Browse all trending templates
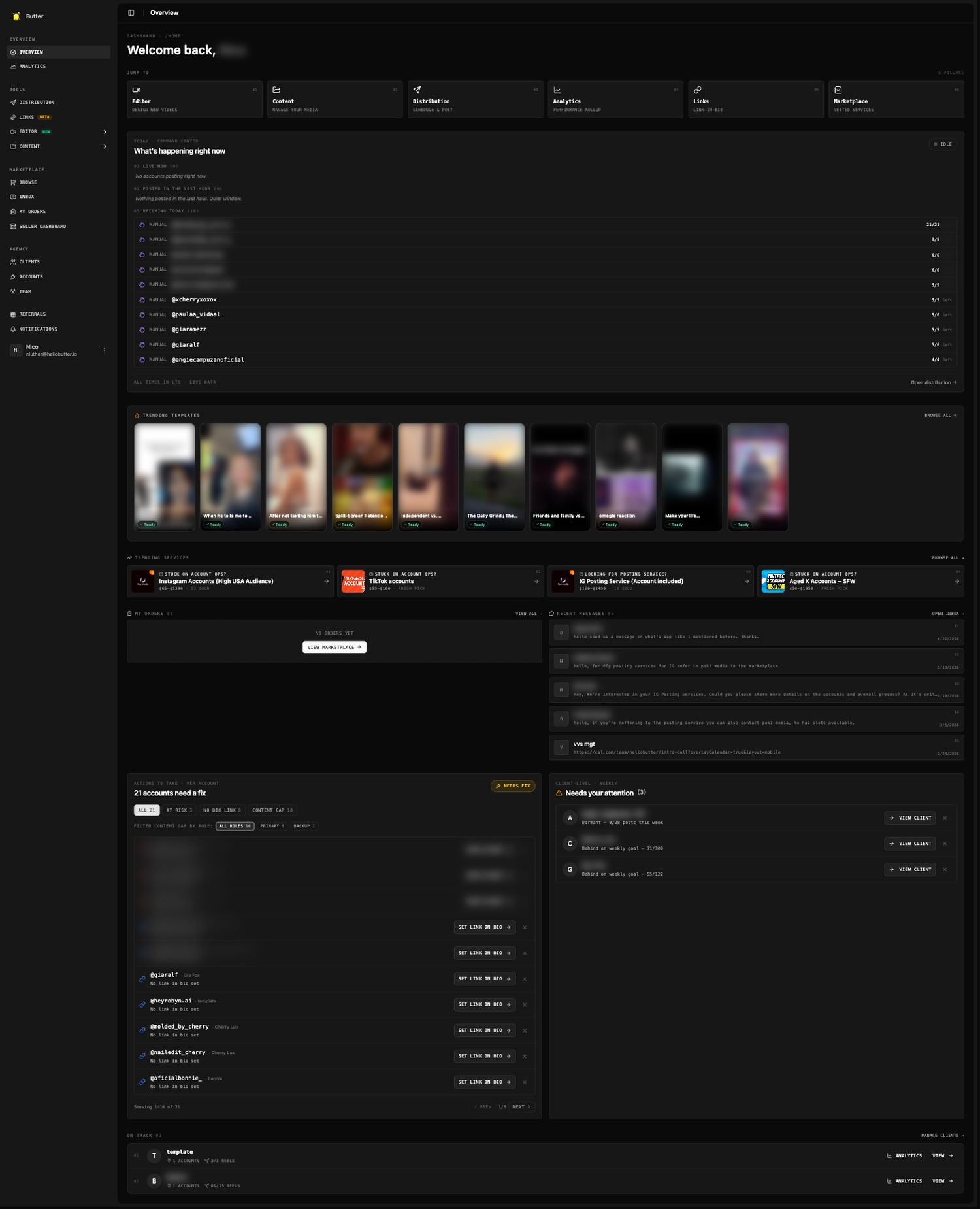This screenshot has height=1209, width=980. pyautogui.click(x=941, y=416)
